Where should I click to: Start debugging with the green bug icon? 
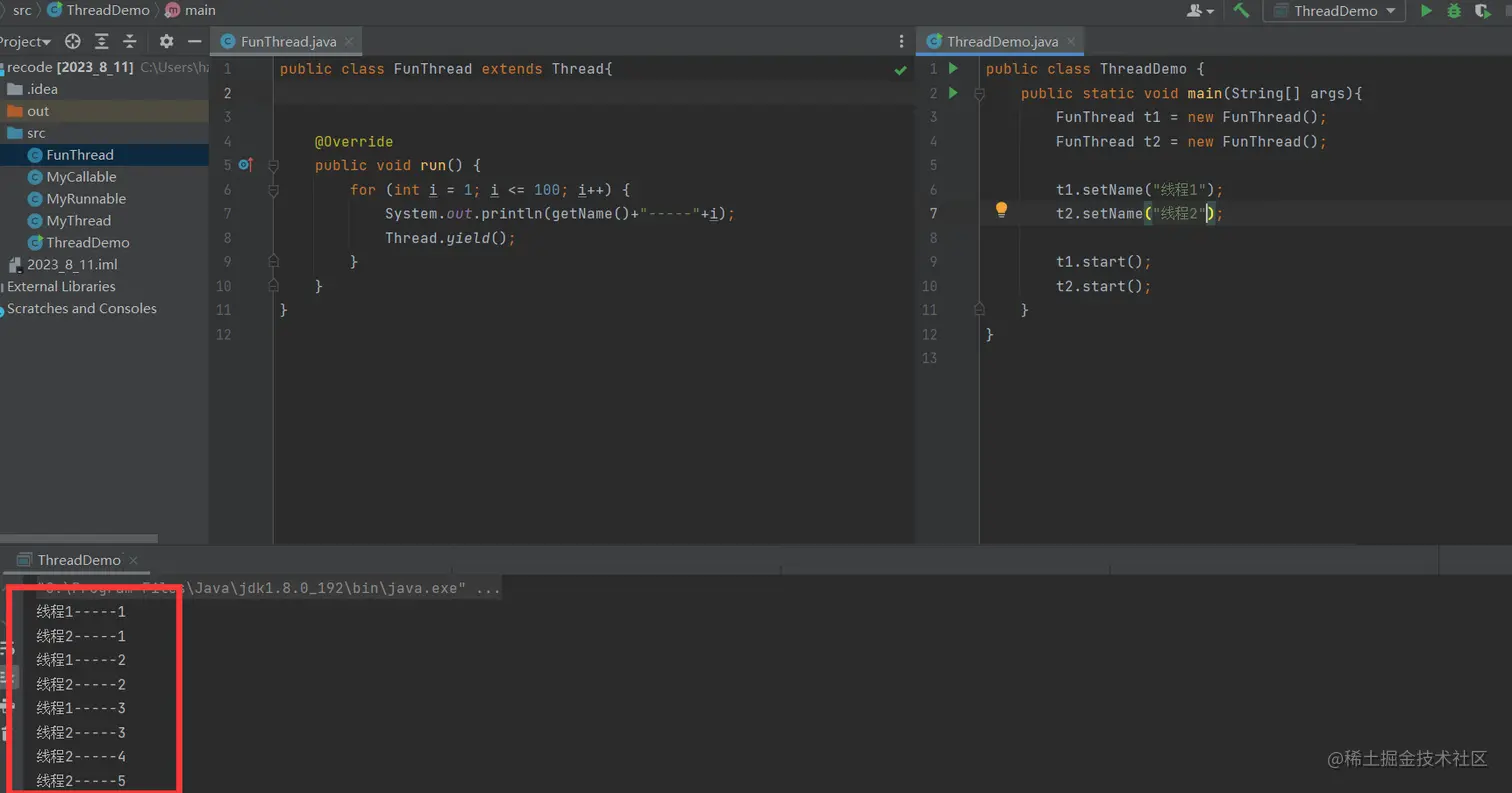coord(1454,11)
